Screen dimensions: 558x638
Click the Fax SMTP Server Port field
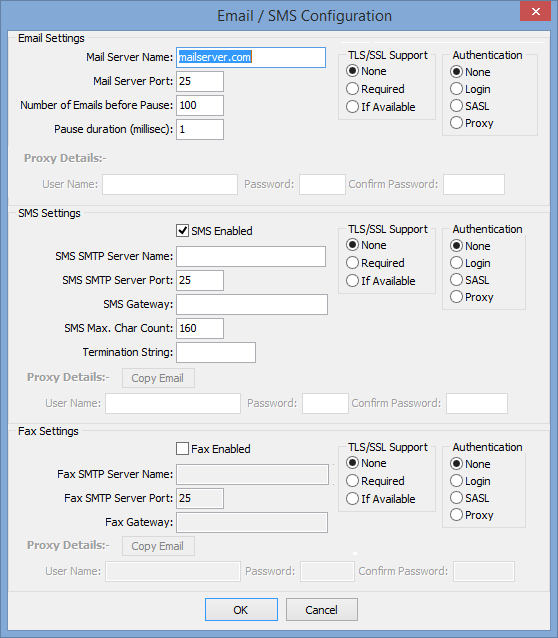(200, 498)
